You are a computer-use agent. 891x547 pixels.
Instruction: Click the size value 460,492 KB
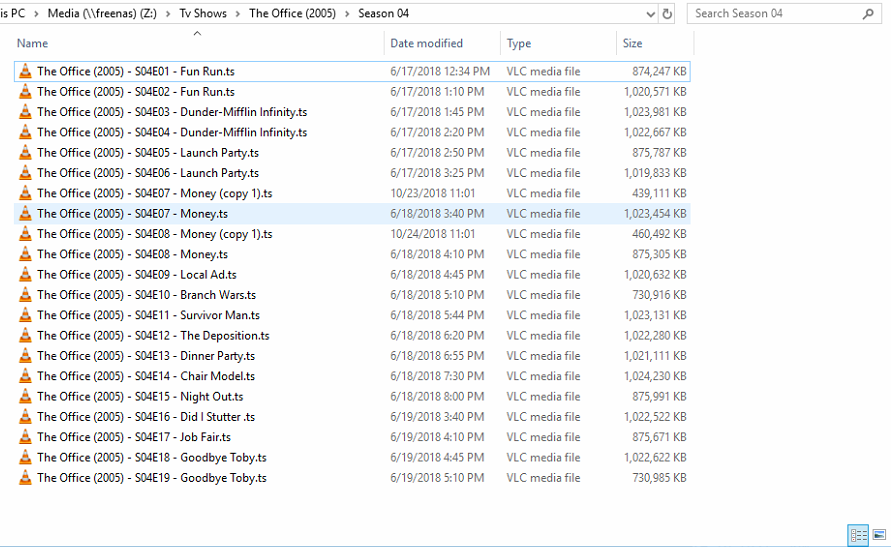point(659,234)
